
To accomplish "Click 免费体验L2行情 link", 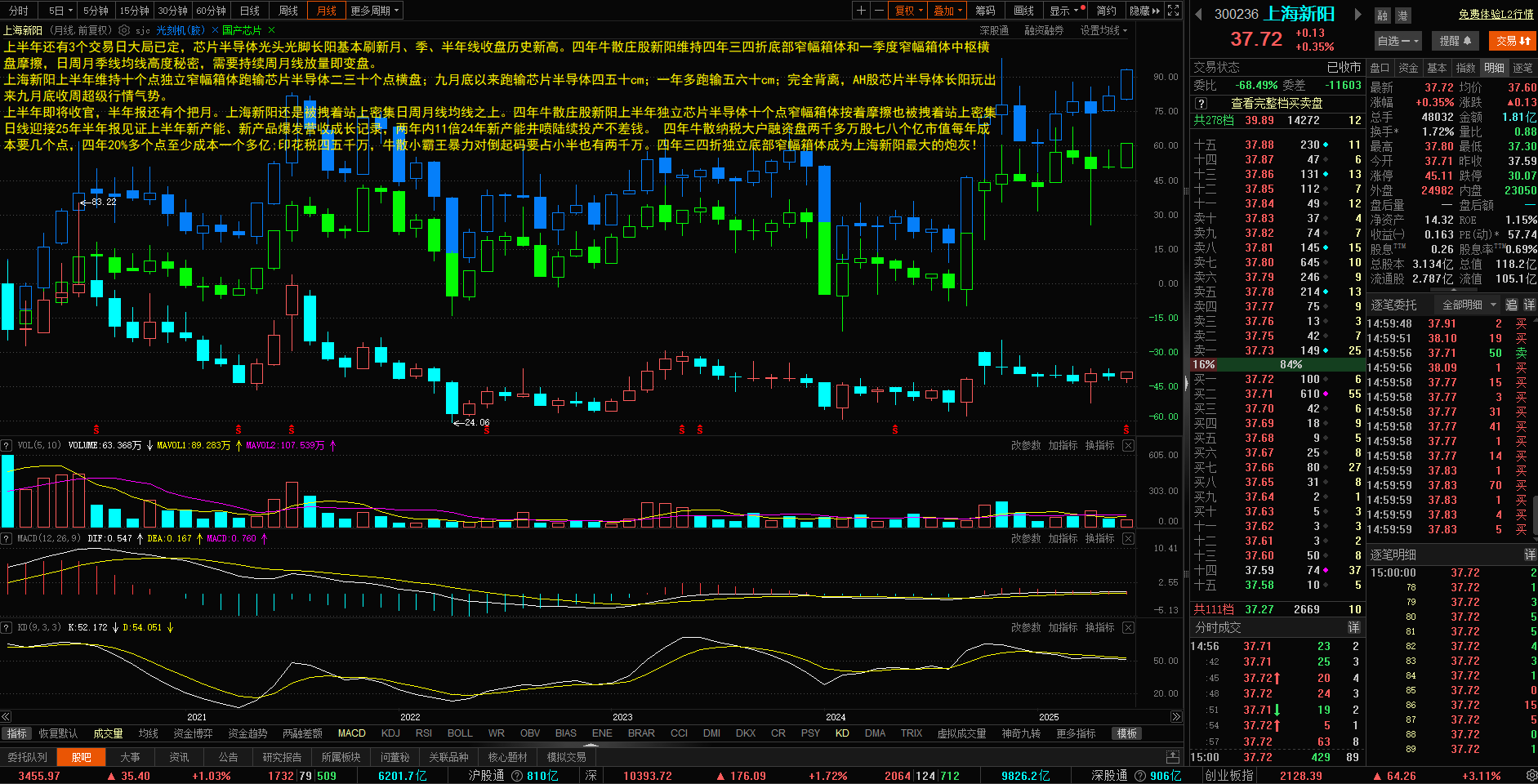I will click(1496, 14).
